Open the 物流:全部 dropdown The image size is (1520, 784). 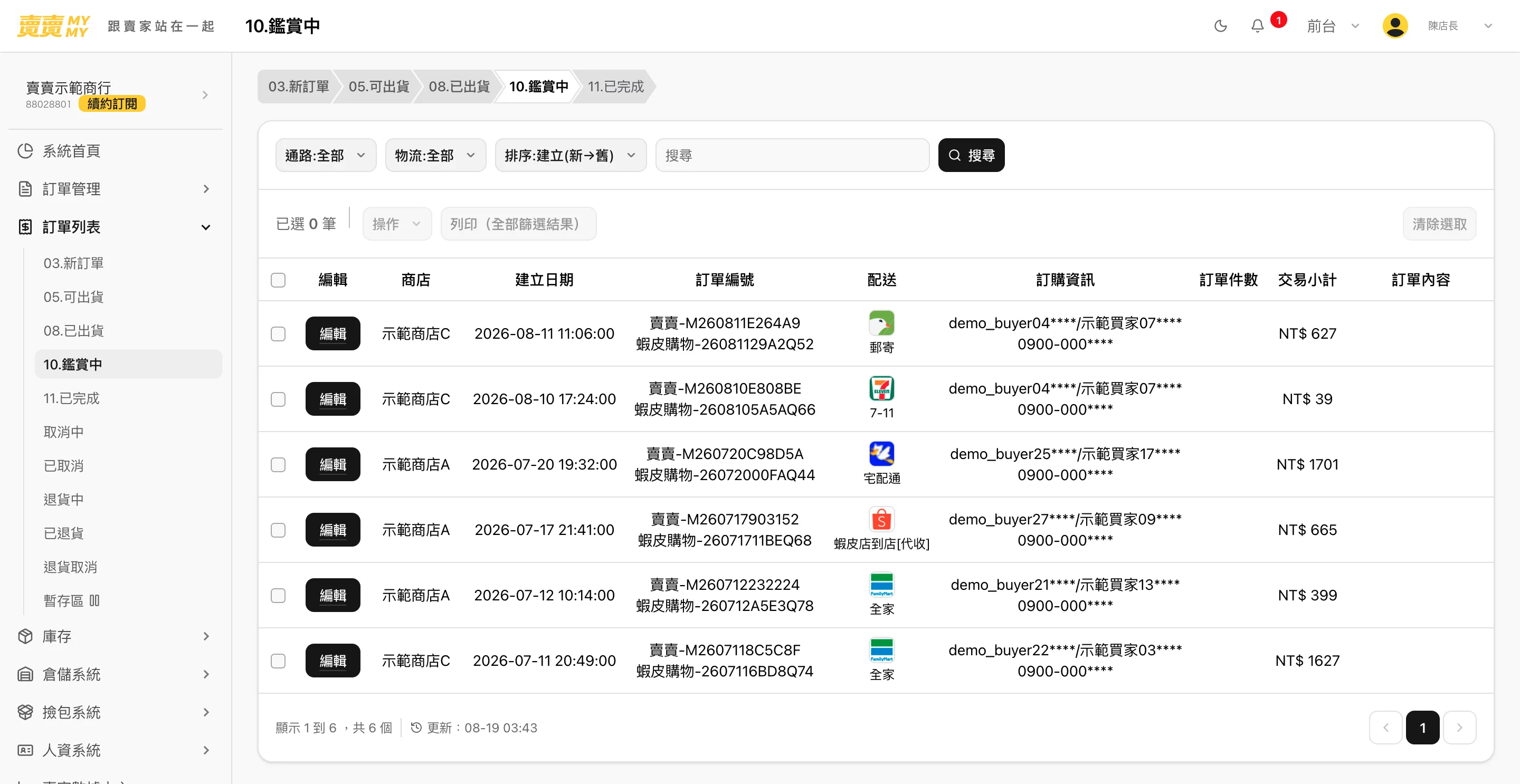click(435, 155)
